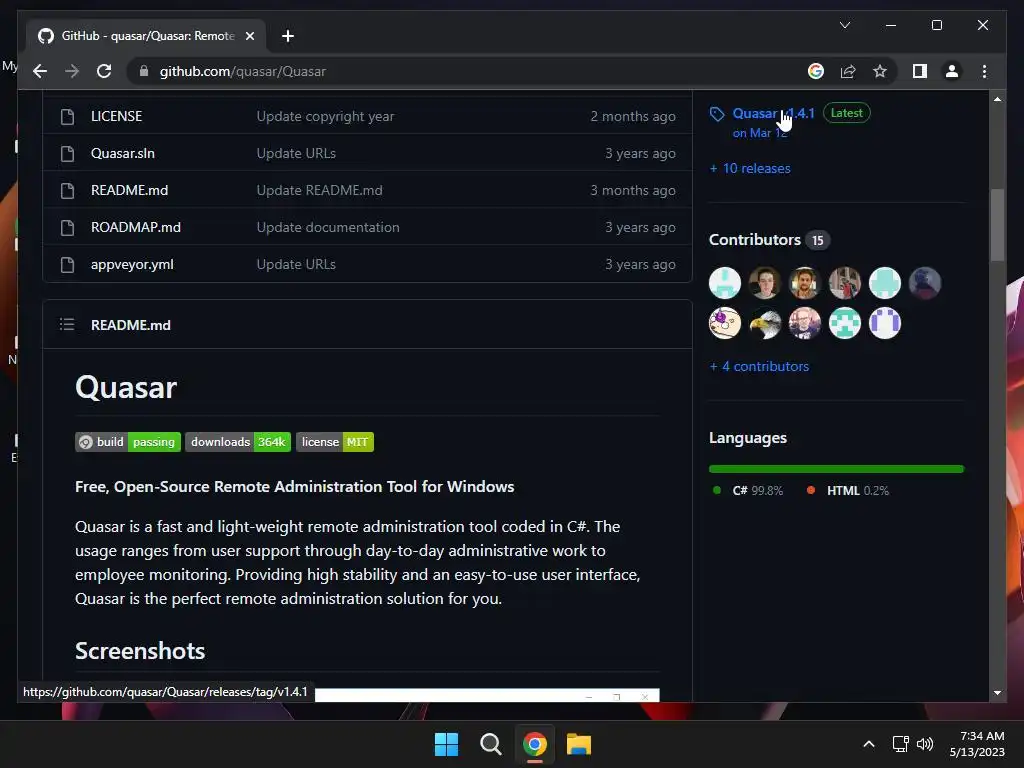Open the tab search dropdown arrow
Screen dimensions: 1024x768
click(844, 25)
